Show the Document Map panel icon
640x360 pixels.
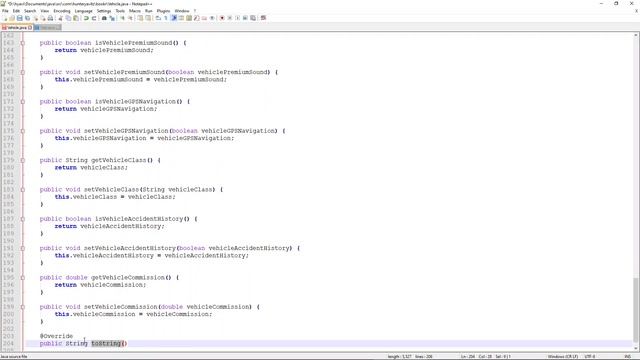(189, 18)
